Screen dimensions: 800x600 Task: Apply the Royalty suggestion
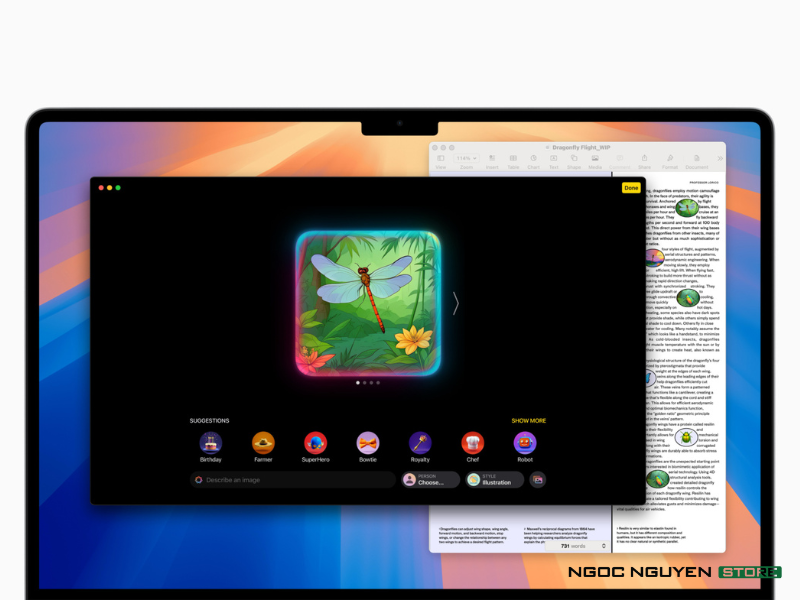click(x=420, y=442)
